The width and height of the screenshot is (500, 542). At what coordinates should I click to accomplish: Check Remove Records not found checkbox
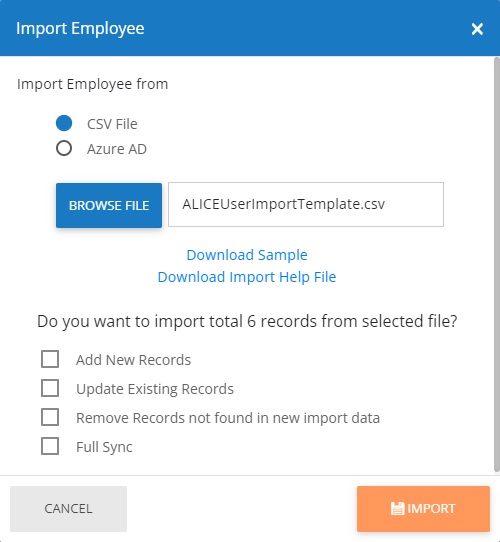pyautogui.click(x=50, y=417)
